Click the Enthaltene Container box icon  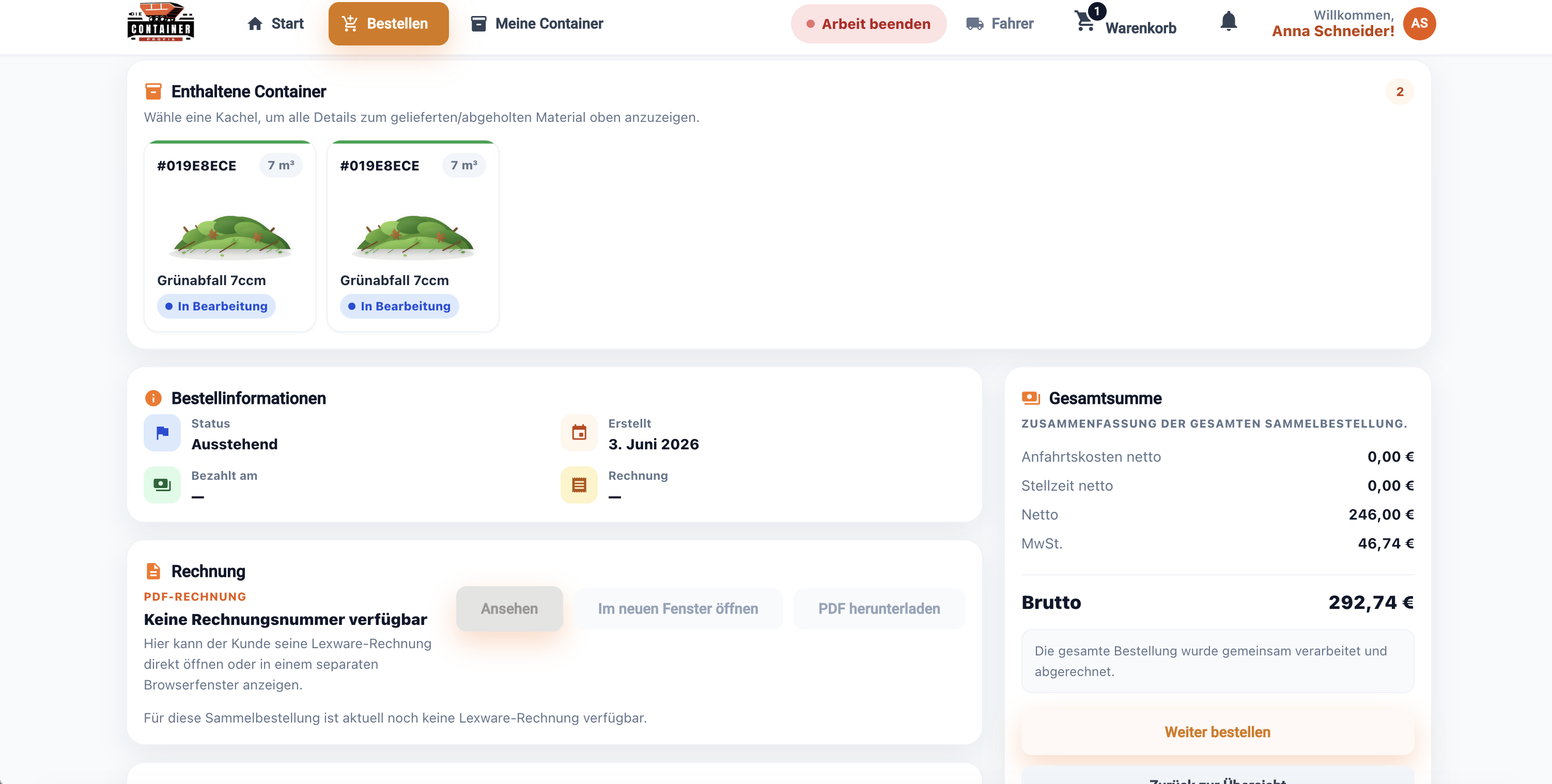coord(153,91)
